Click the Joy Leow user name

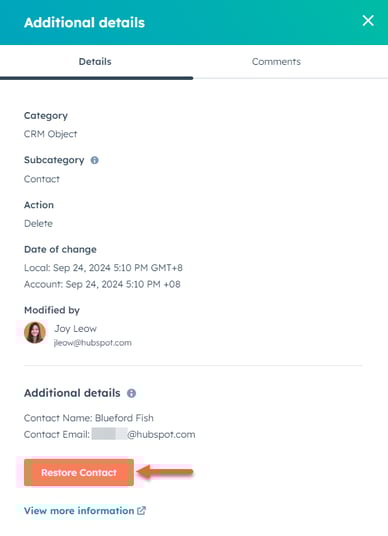tap(76, 329)
